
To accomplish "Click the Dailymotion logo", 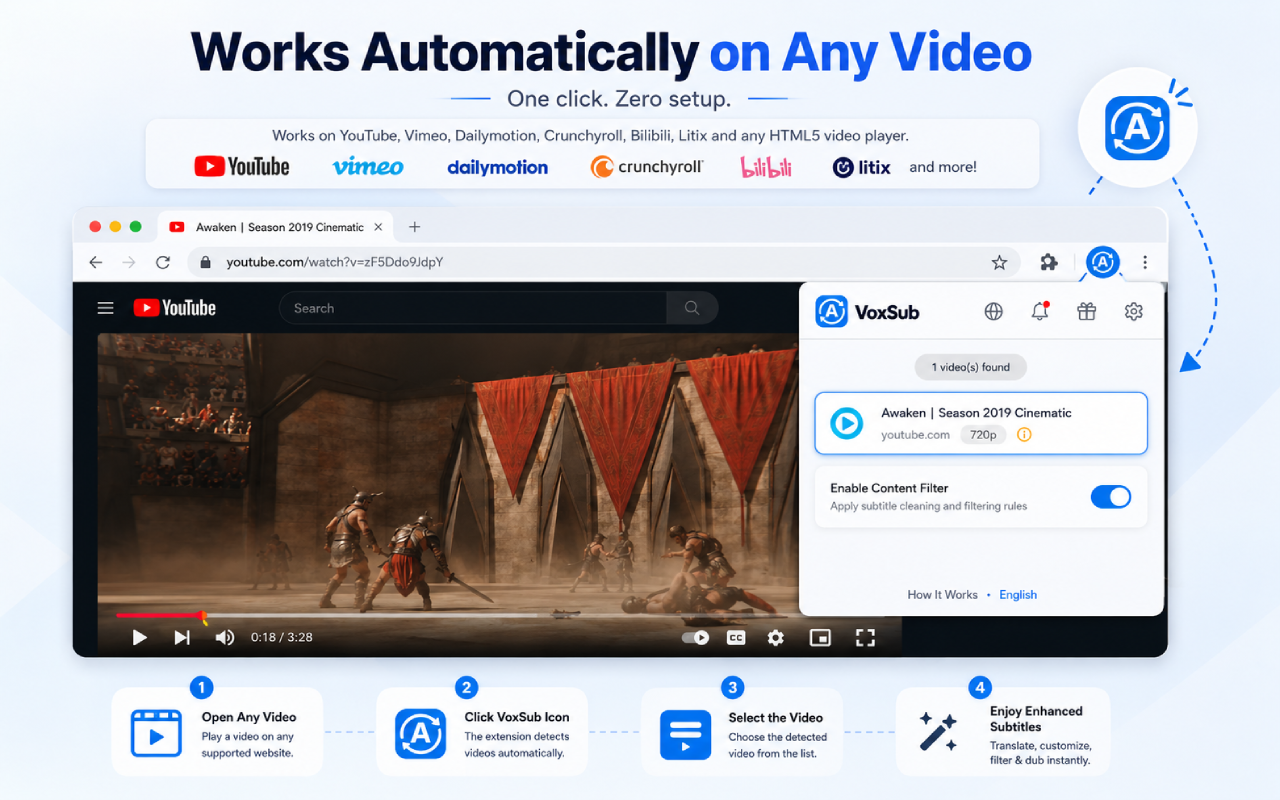I will click(497, 168).
